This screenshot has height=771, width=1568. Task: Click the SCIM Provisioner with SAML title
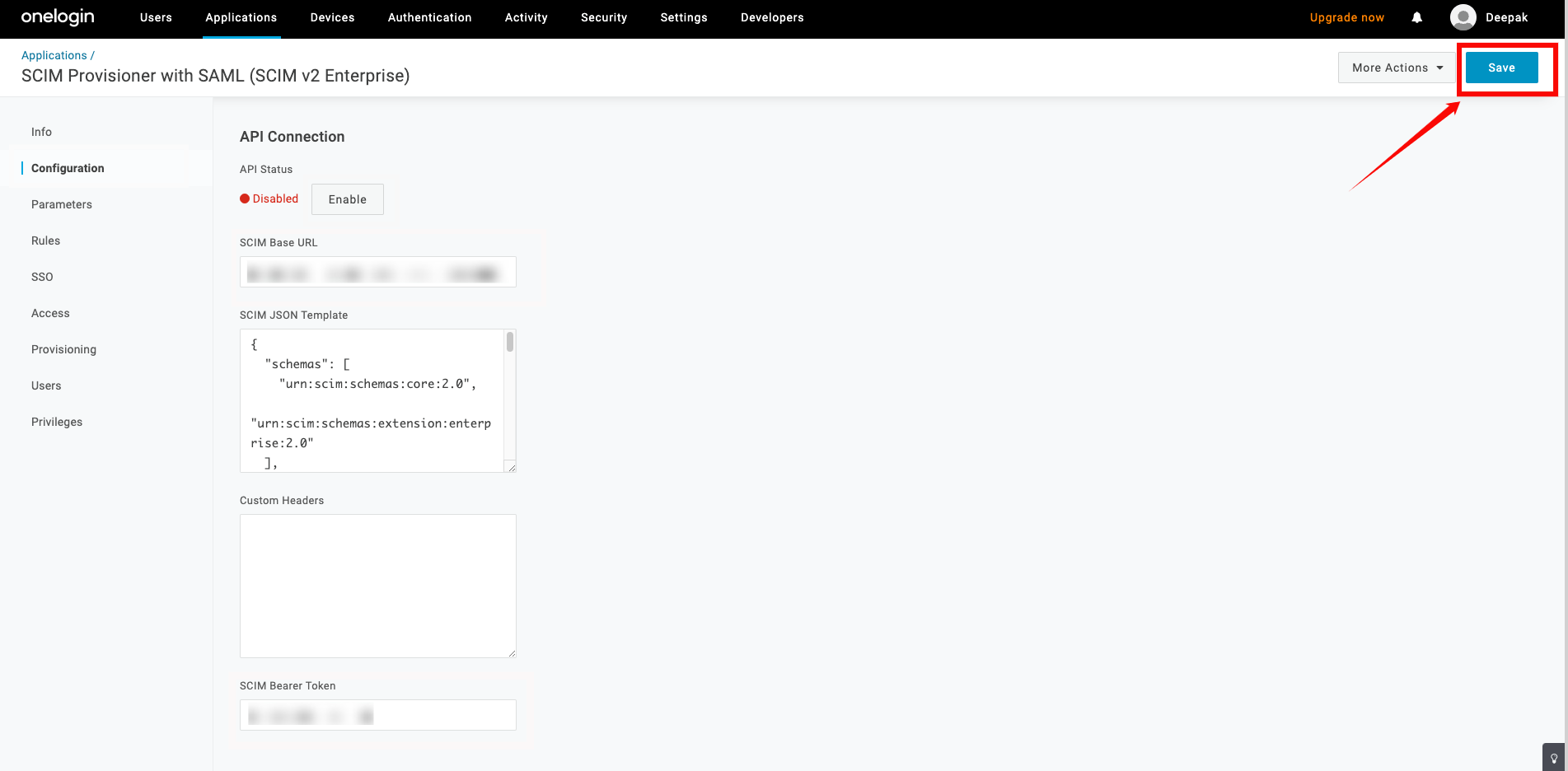[x=216, y=76]
